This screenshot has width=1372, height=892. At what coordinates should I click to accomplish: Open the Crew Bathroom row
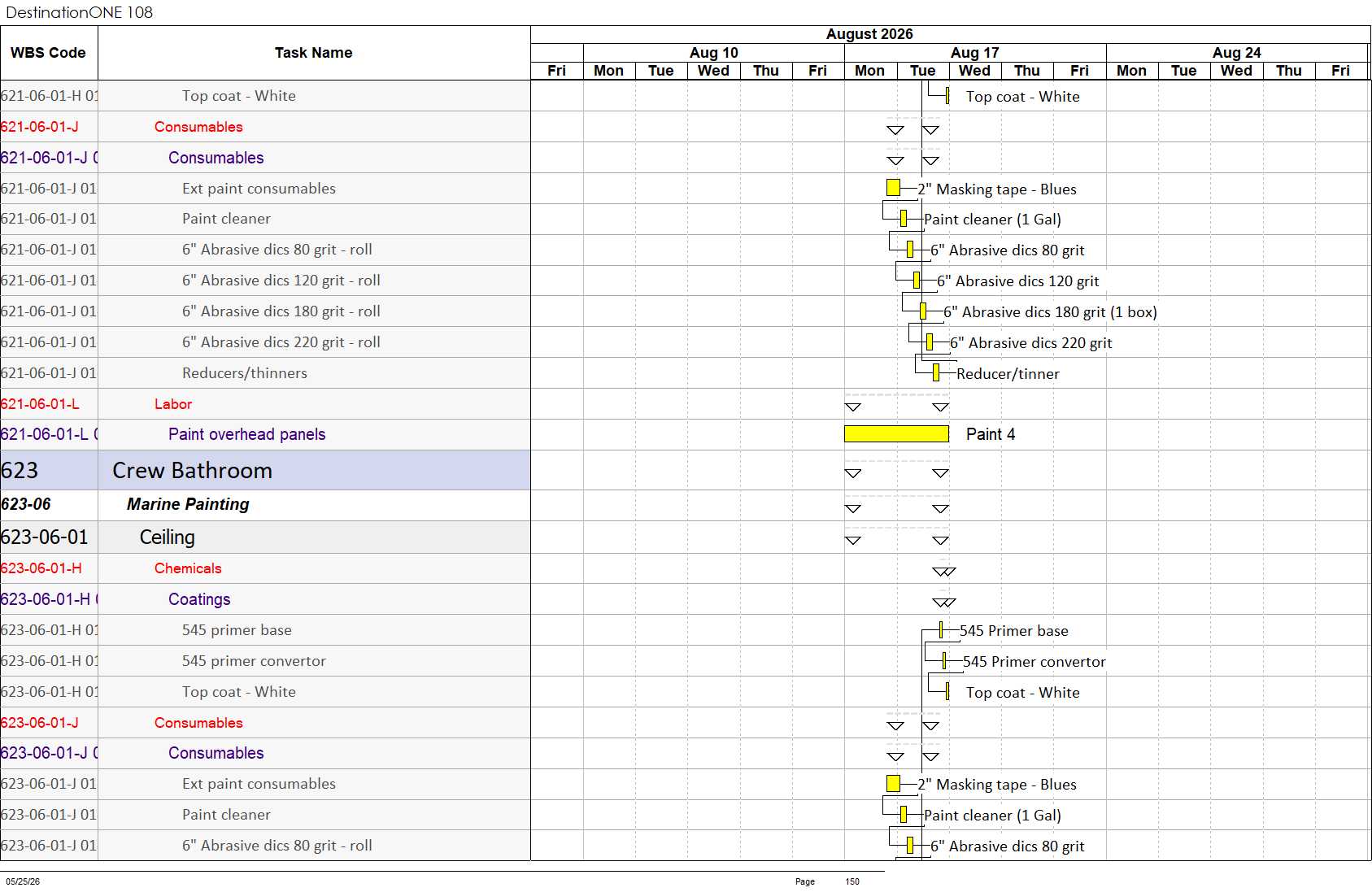click(x=265, y=471)
